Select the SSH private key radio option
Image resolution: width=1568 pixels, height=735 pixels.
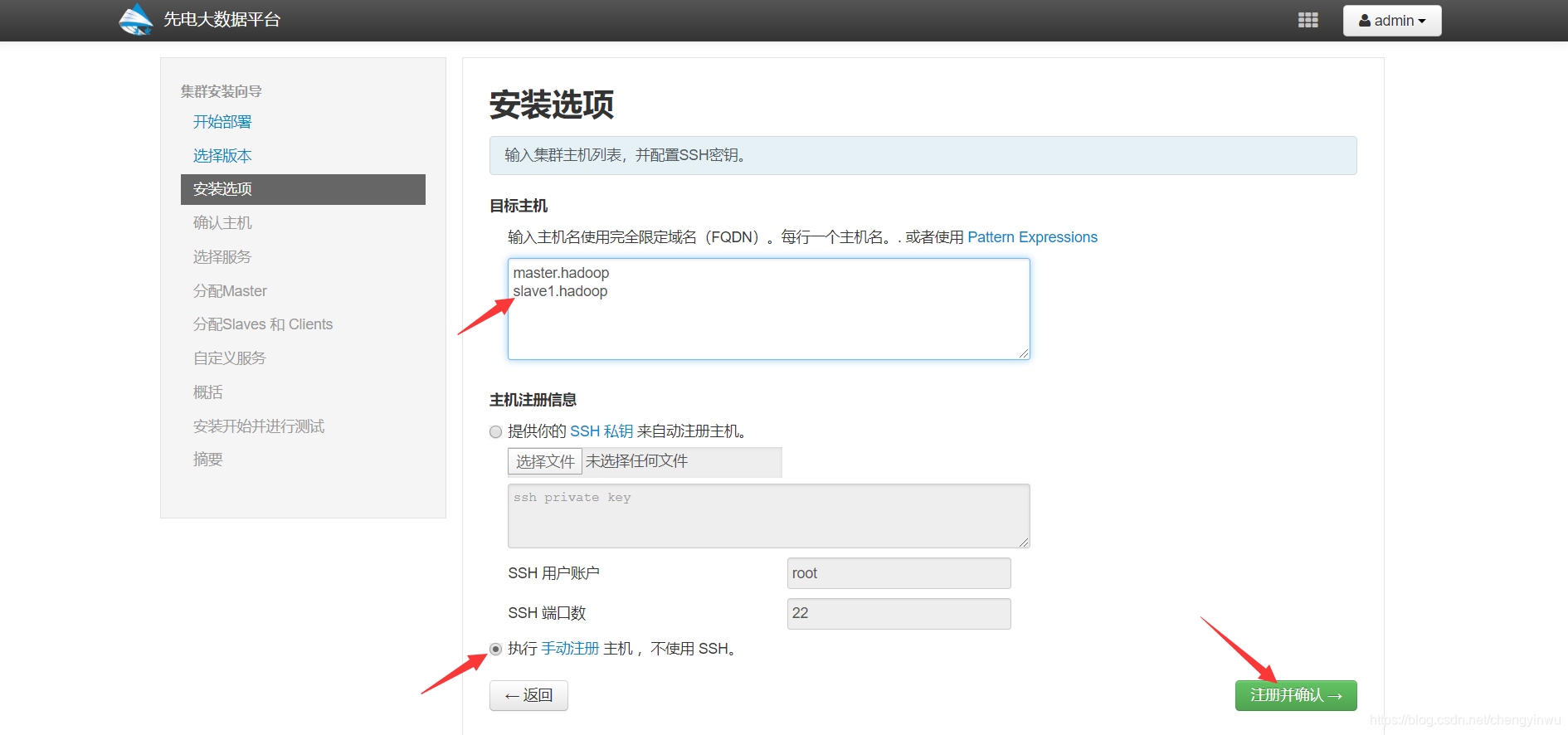pos(496,431)
